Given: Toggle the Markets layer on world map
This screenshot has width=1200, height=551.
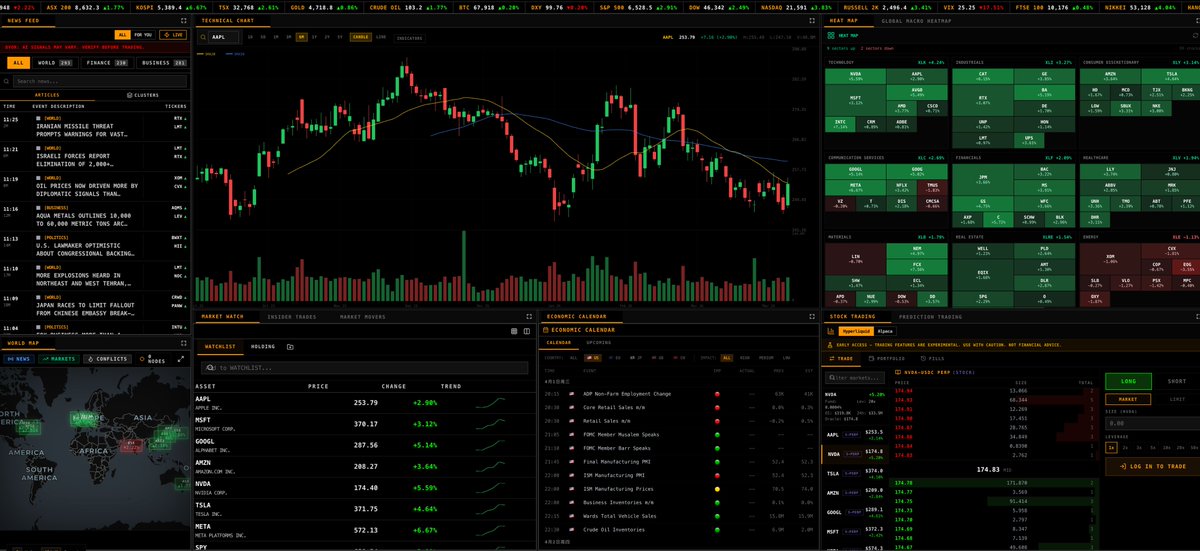Looking at the screenshot, I should tap(60, 358).
